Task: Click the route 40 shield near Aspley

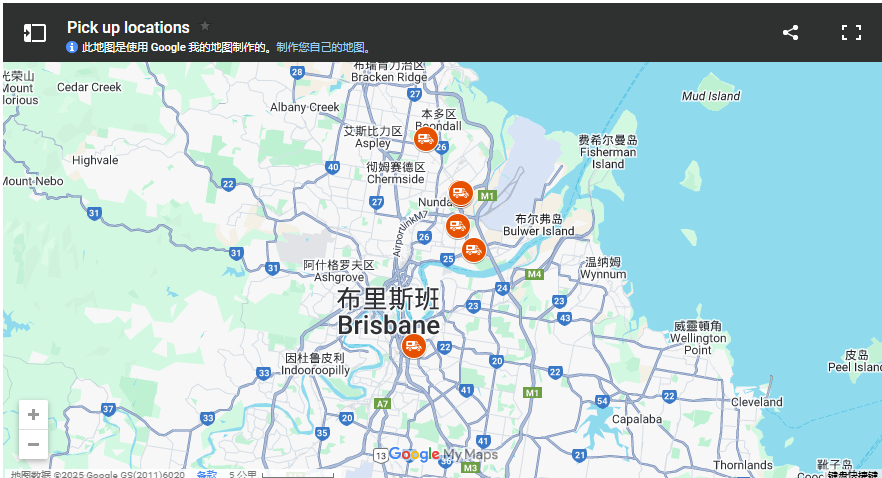Action: [332, 167]
